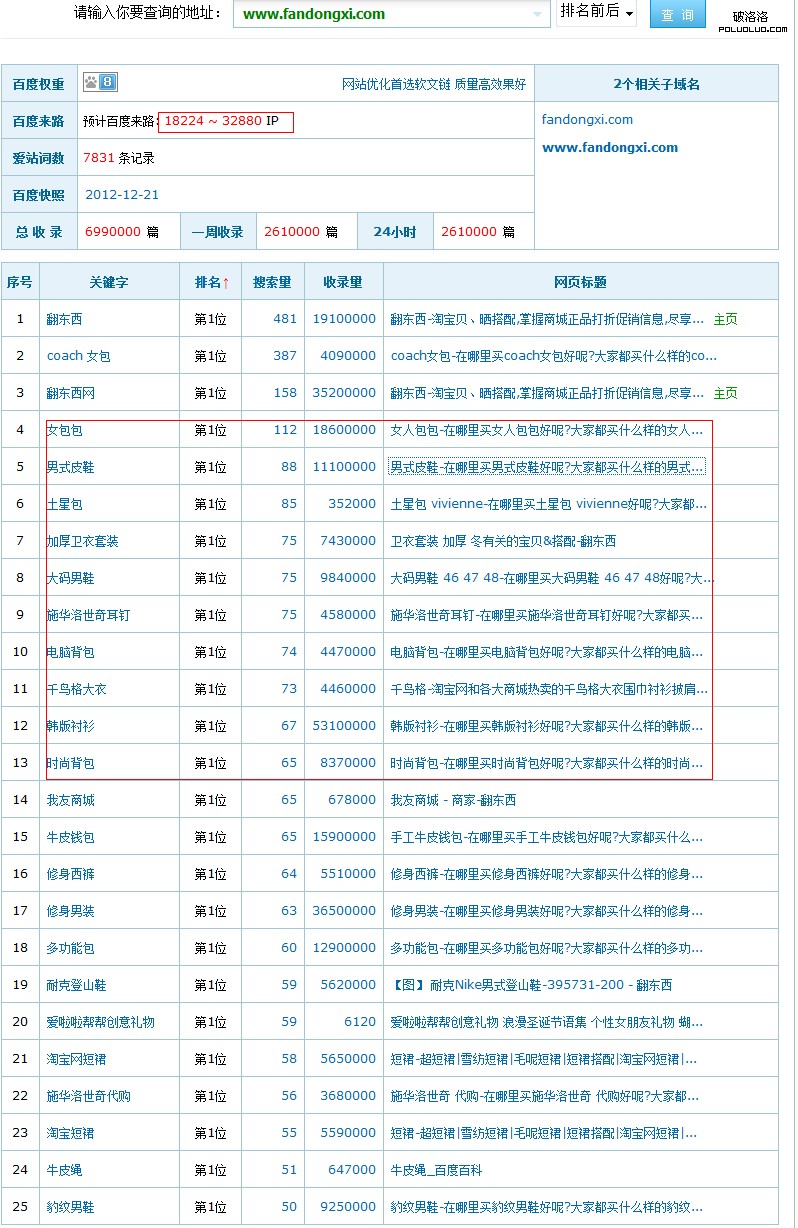Click search volume 387 for coach 女包

285,356
